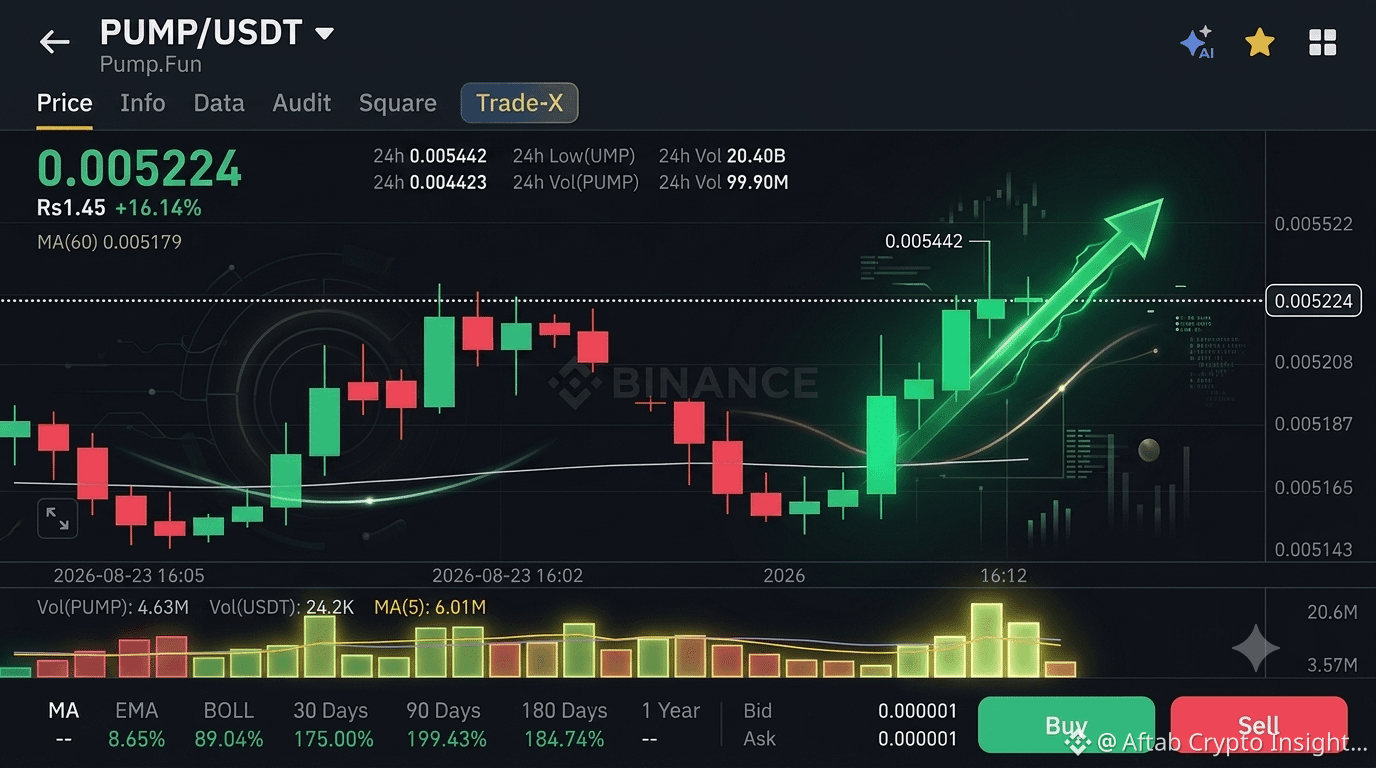Click the 24h 0.004423 stat
The width and height of the screenshot is (1376, 768).
430,182
